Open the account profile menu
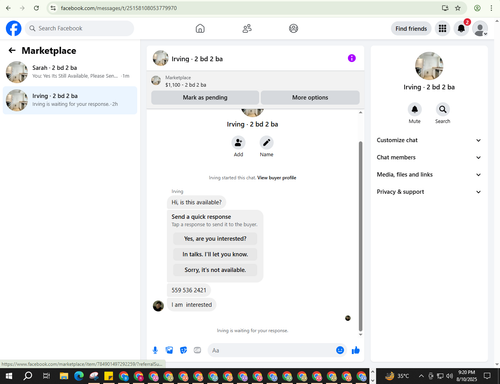500x384 pixels. [x=480, y=29]
